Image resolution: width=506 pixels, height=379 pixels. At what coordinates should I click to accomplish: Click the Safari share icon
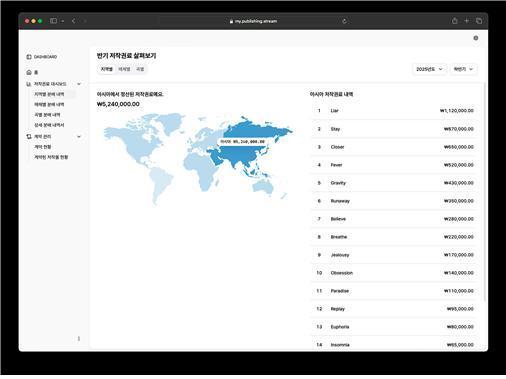point(455,21)
